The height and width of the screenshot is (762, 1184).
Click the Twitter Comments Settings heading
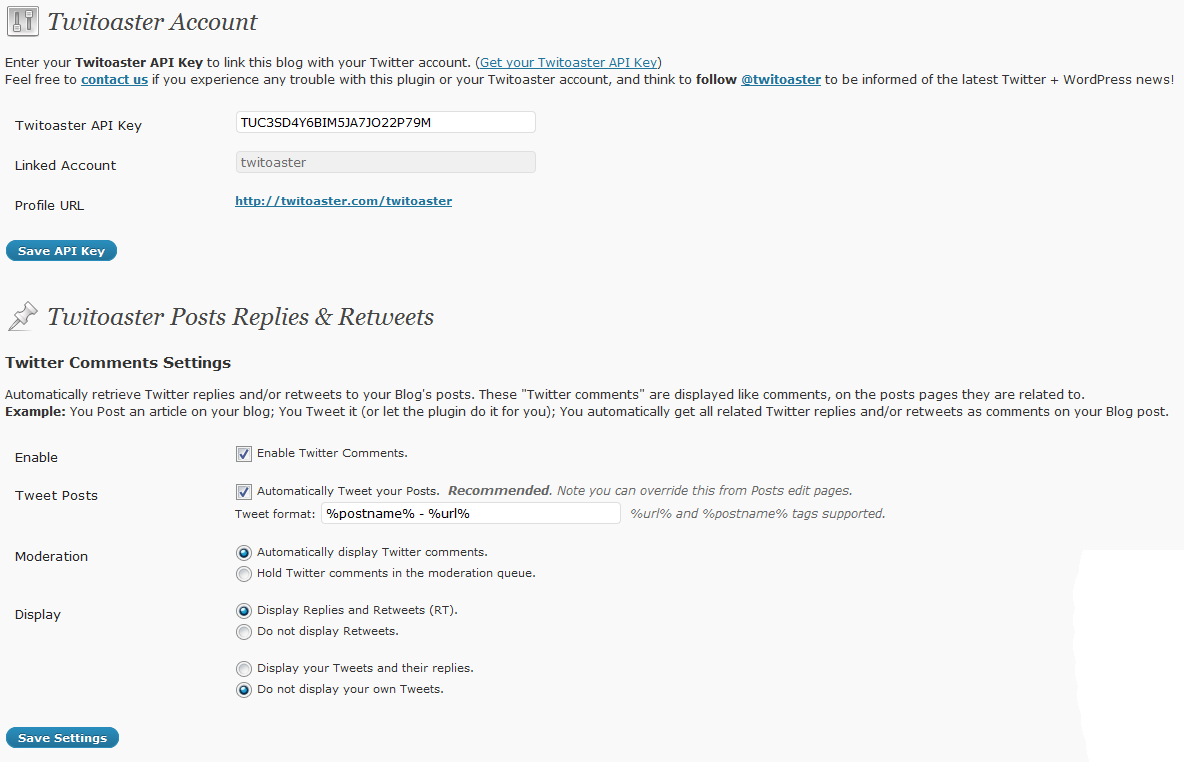[x=118, y=362]
